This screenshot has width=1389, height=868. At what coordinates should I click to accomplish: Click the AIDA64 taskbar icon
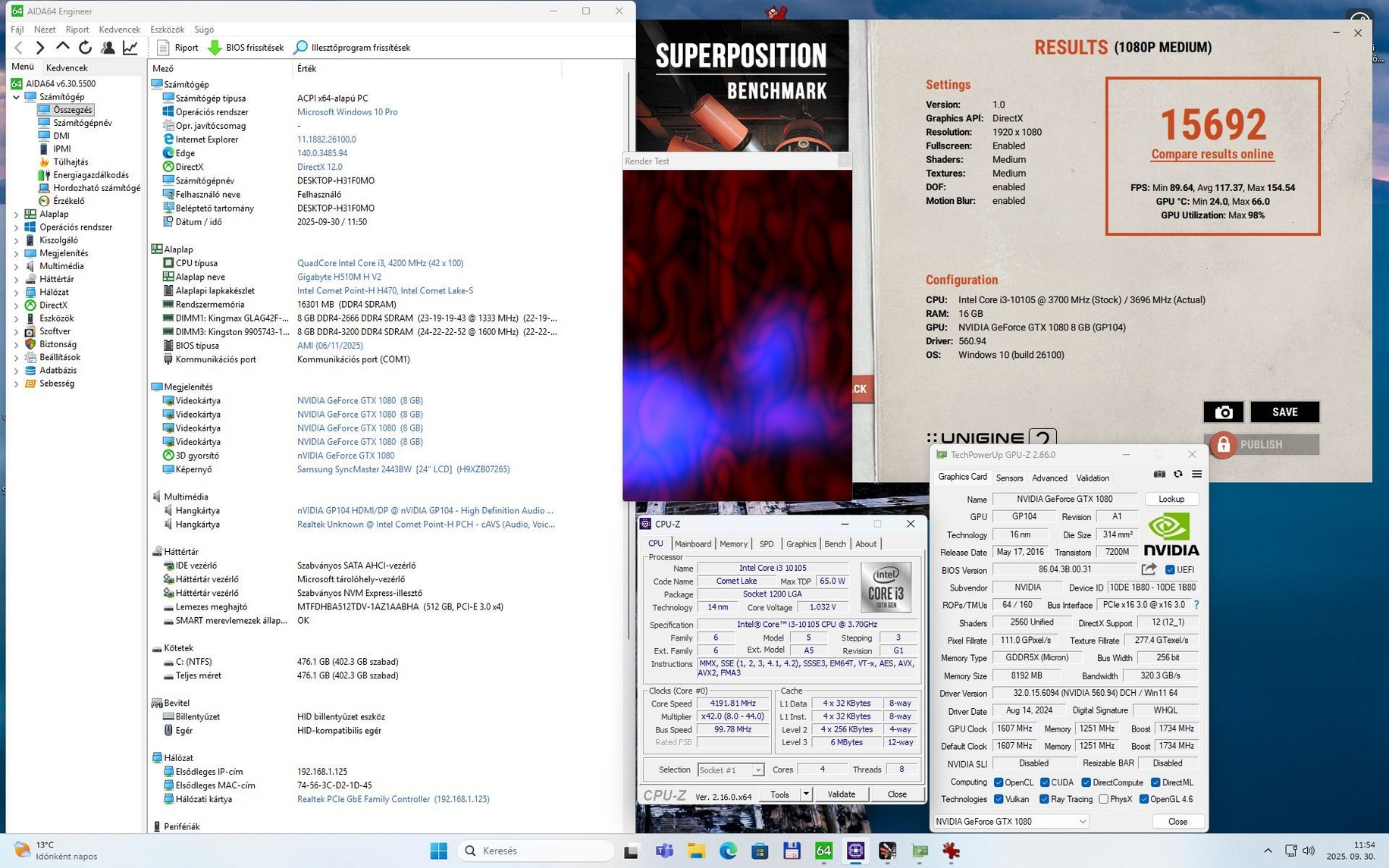pyautogui.click(x=823, y=851)
